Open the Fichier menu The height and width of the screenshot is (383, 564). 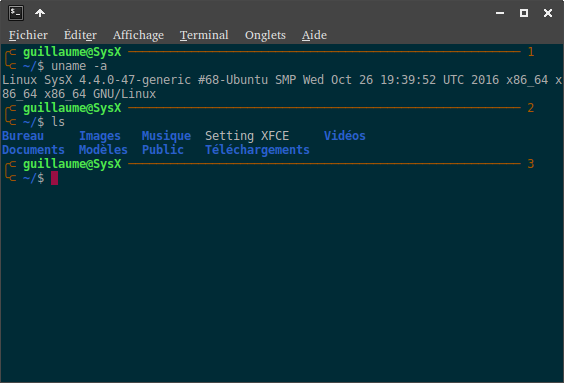tap(28, 35)
